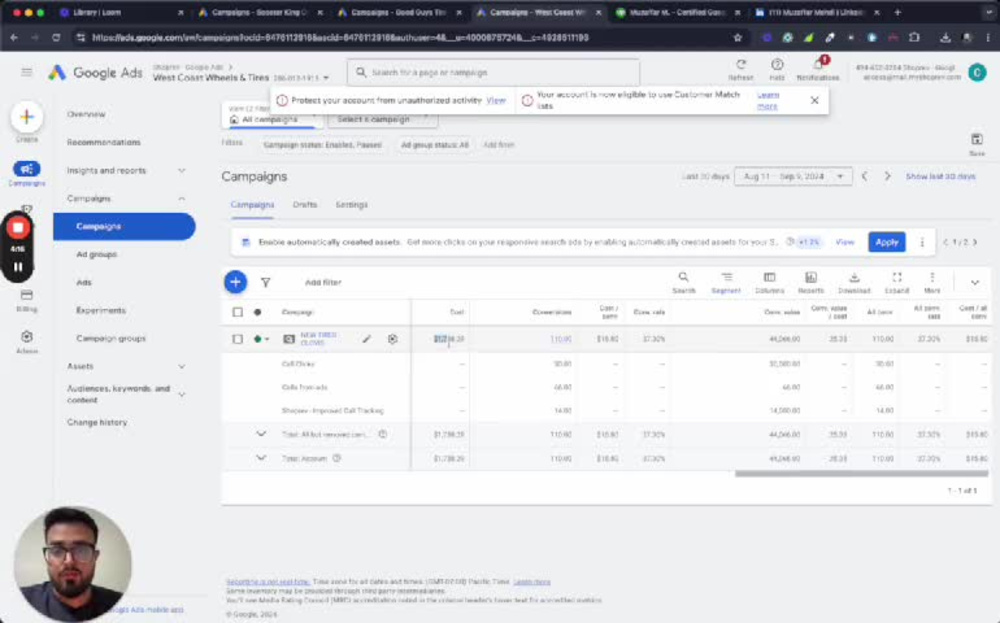Open the table Search tool
Viewport: 1000px width, 623px height.
[x=683, y=282]
